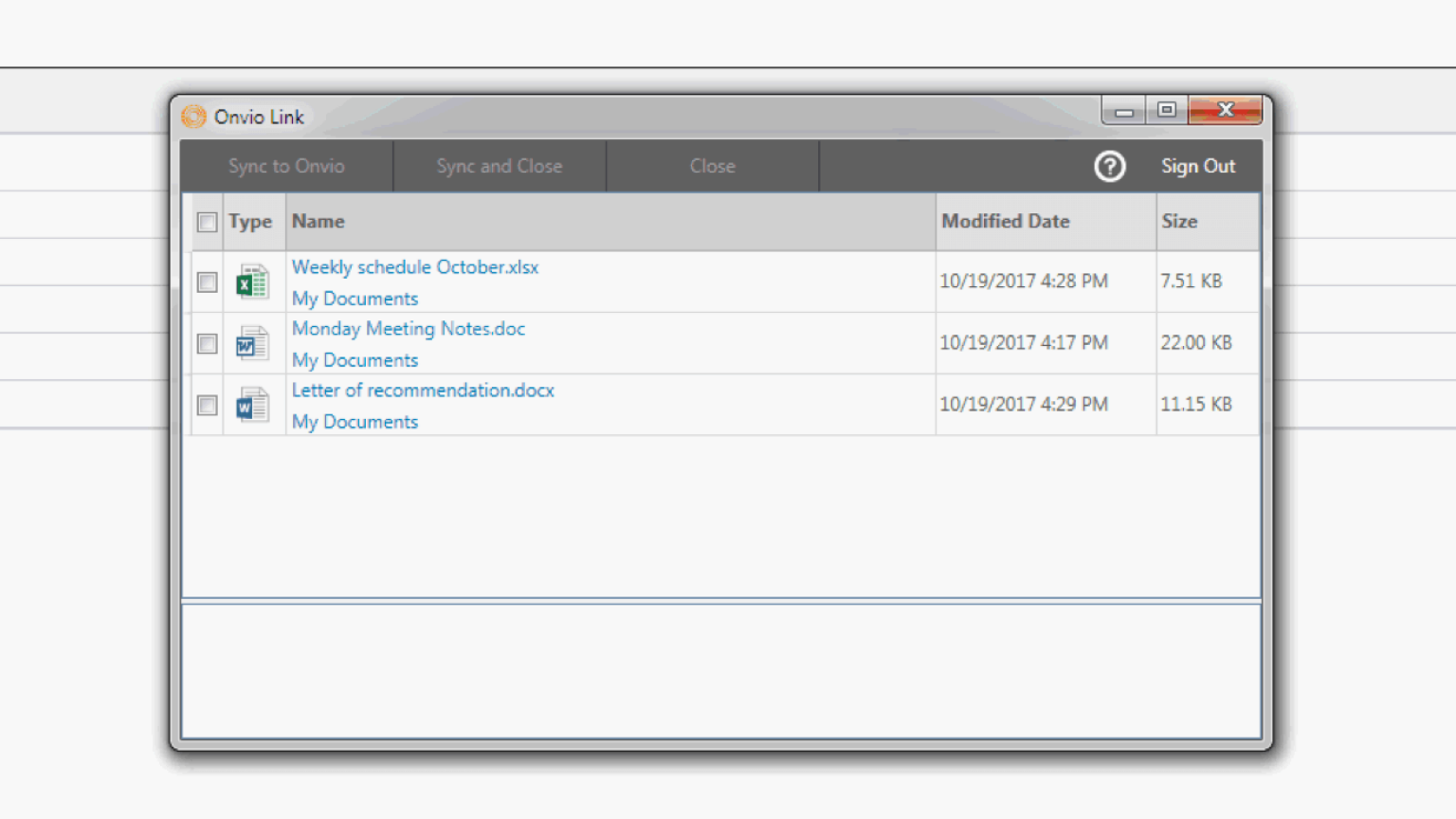Sort files by the Size column header
This screenshot has height=819, width=1456.
1179,221
